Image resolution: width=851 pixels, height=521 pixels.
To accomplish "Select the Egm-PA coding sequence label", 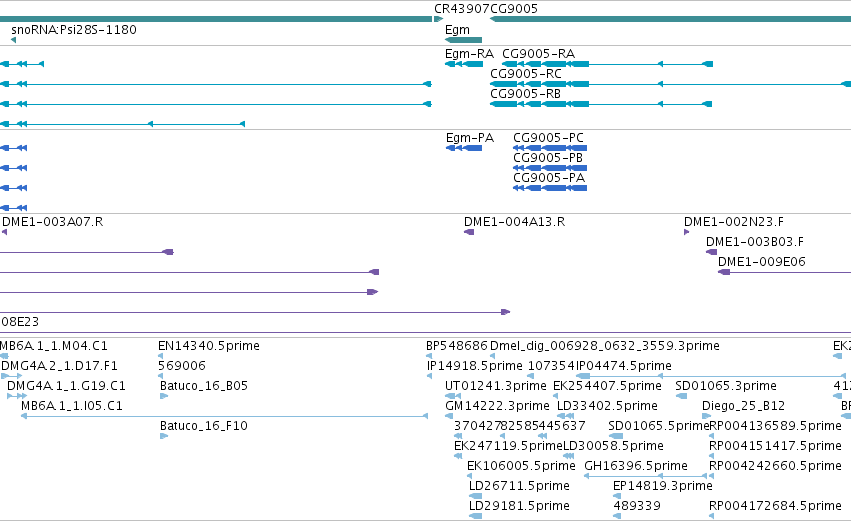I will (x=470, y=138).
